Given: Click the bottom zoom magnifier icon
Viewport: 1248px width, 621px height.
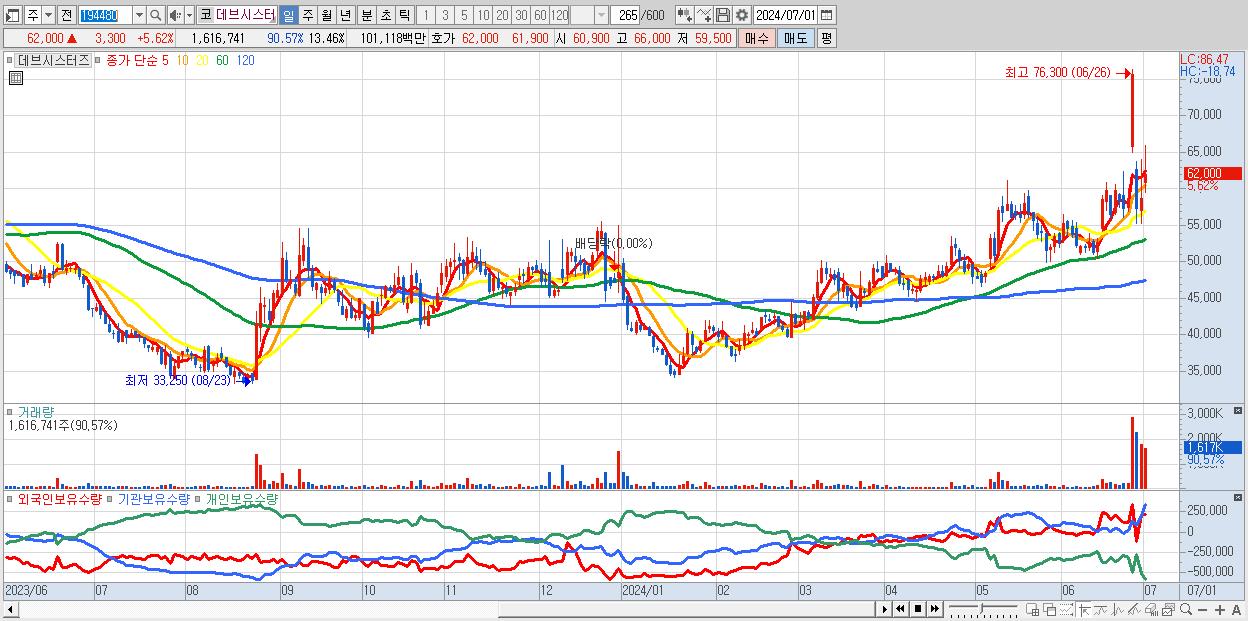Looking at the screenshot, I should [x=1185, y=609].
